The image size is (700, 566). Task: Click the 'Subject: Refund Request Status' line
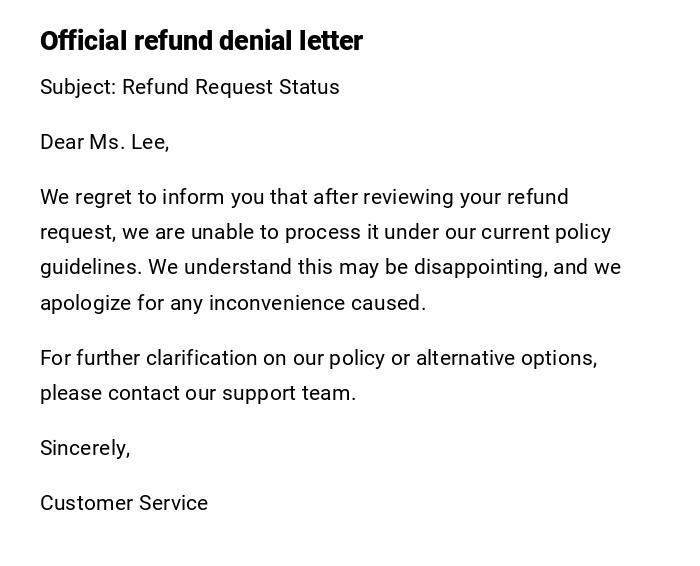[190, 87]
